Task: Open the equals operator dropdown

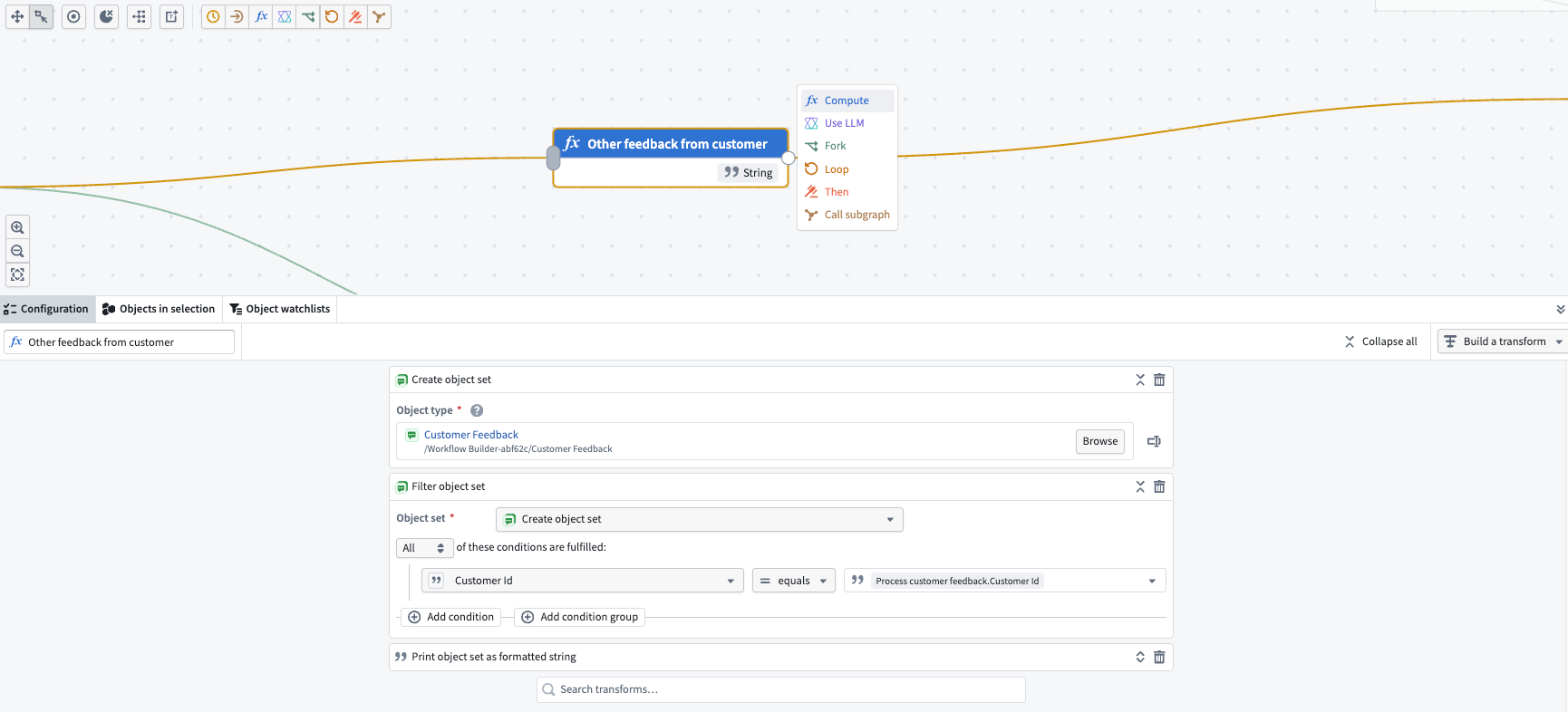Action: (794, 581)
